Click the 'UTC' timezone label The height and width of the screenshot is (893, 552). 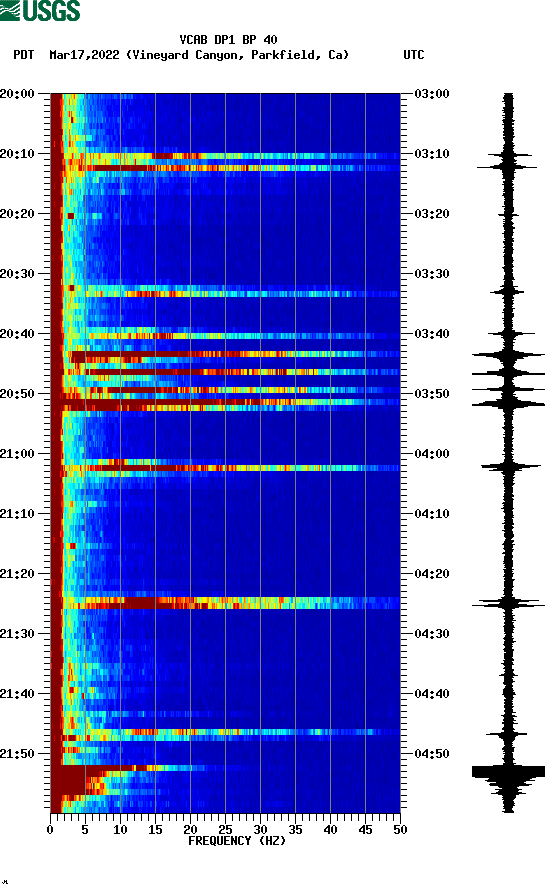pyautogui.click(x=414, y=55)
